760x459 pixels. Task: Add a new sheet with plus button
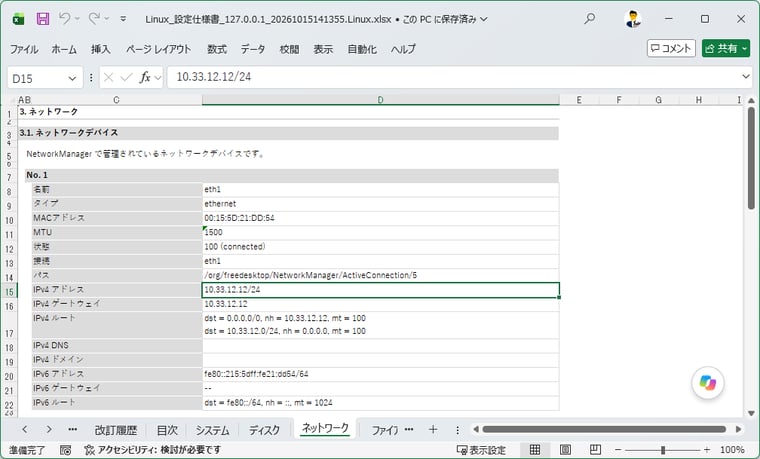pyautogui.click(x=433, y=429)
